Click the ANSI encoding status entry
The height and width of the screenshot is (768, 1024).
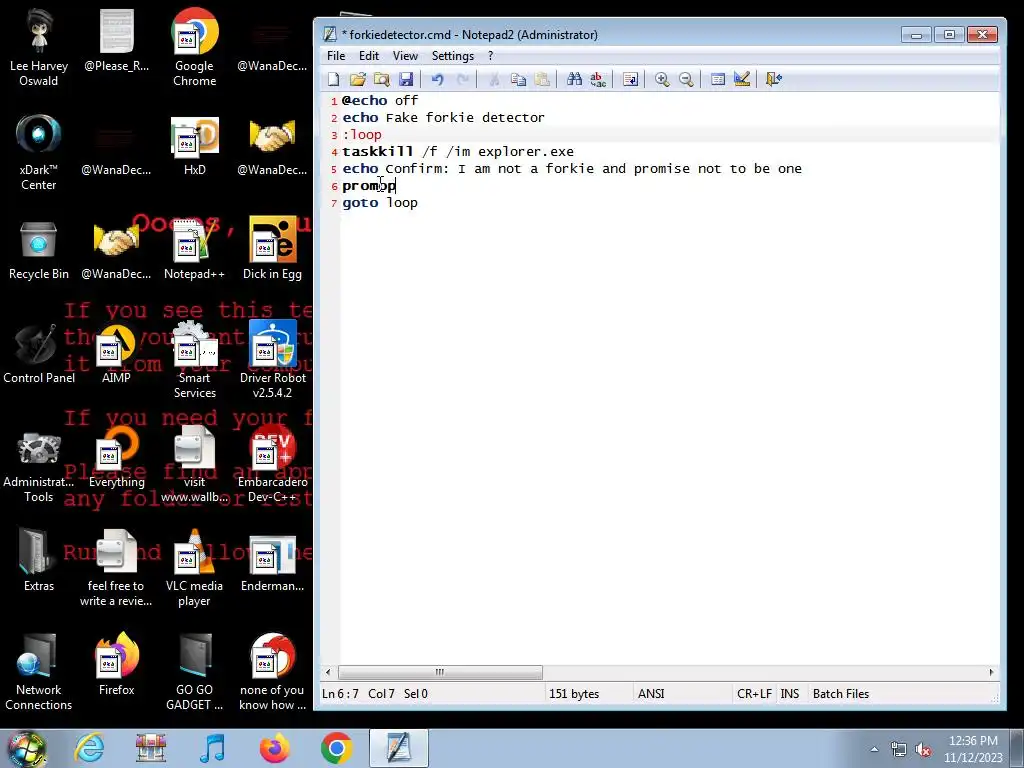(651, 694)
